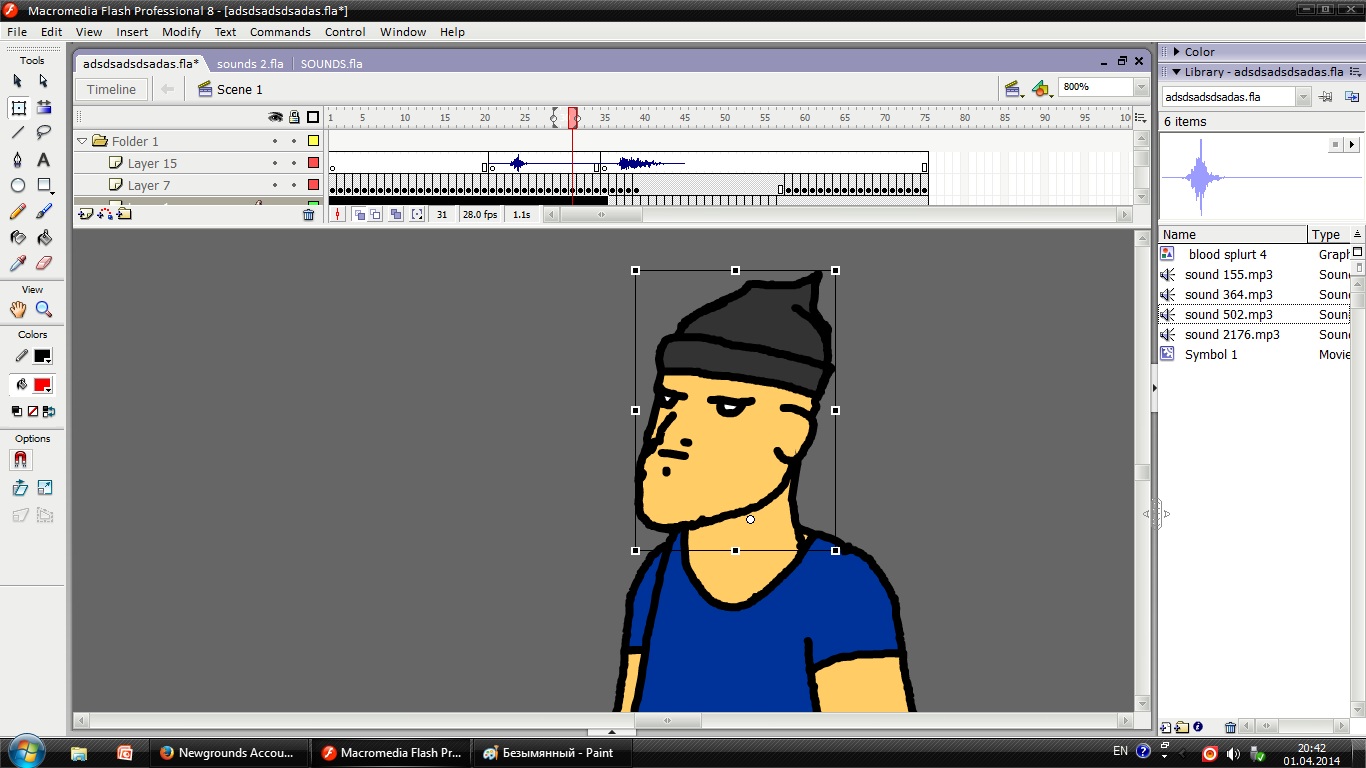Image resolution: width=1366 pixels, height=768 pixels.
Task: Open the Library panel options menu
Action: click(x=1355, y=72)
